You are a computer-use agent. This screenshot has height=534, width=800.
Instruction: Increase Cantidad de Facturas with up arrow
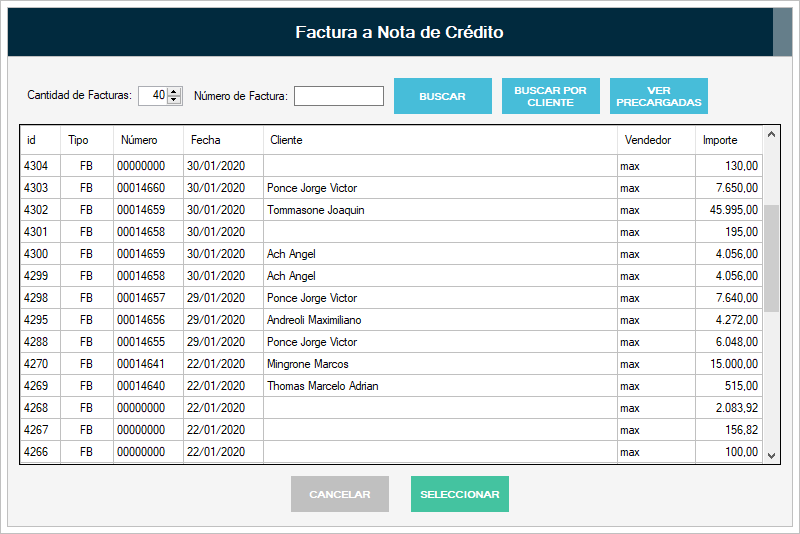(174, 92)
